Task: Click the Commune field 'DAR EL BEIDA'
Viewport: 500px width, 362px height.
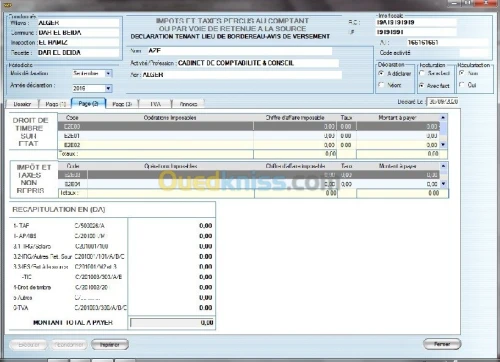Action: [x=78, y=33]
